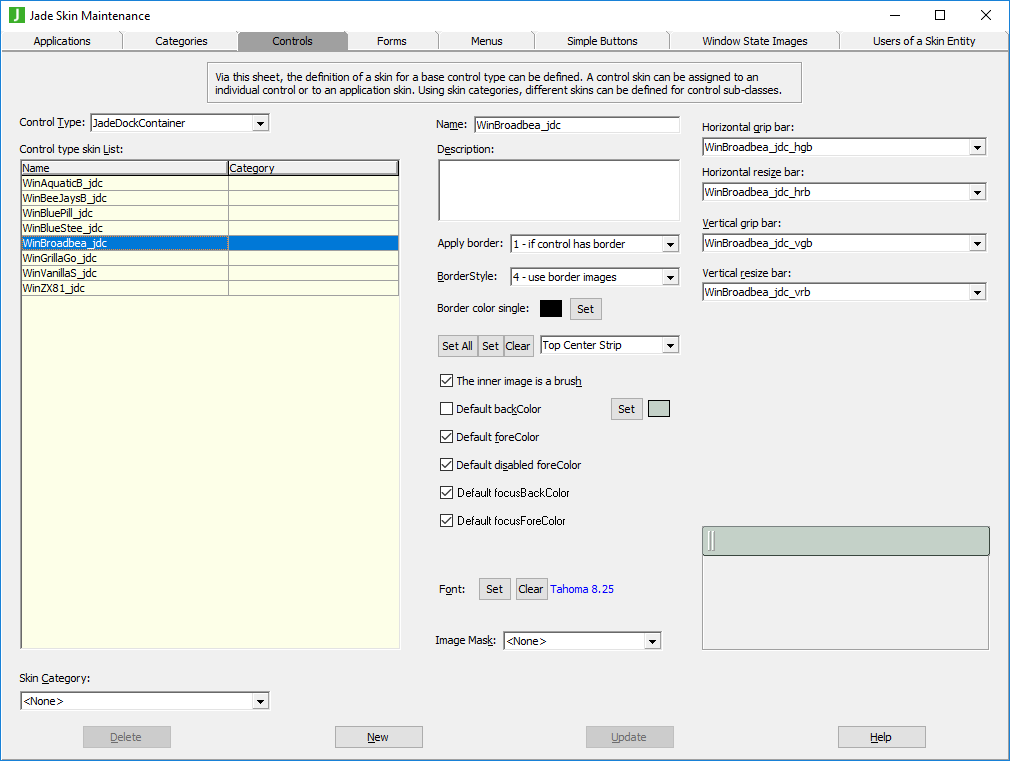Open the Skin Category dropdown
This screenshot has width=1010, height=761.
[260, 702]
